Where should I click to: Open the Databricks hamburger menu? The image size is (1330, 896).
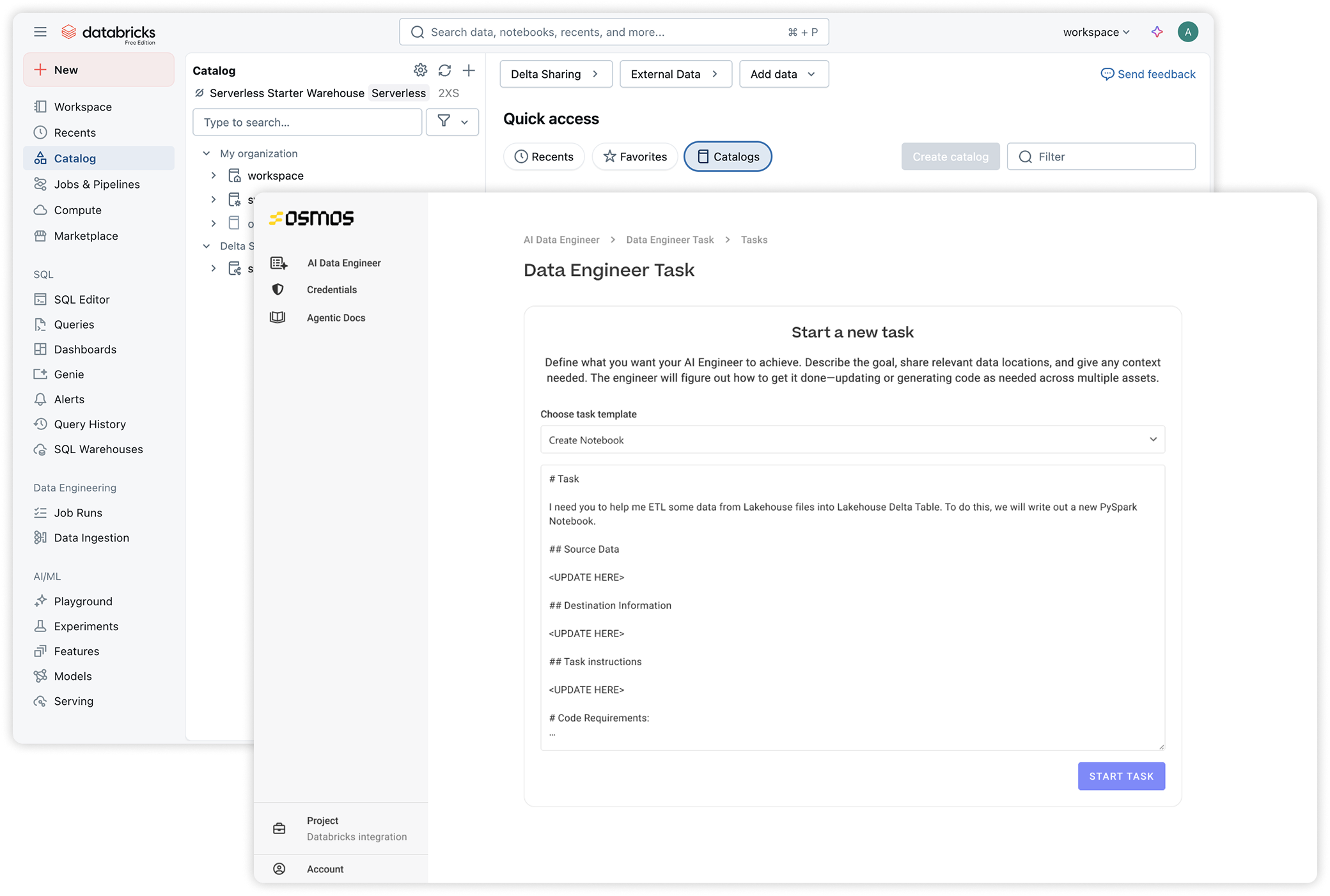pos(40,32)
